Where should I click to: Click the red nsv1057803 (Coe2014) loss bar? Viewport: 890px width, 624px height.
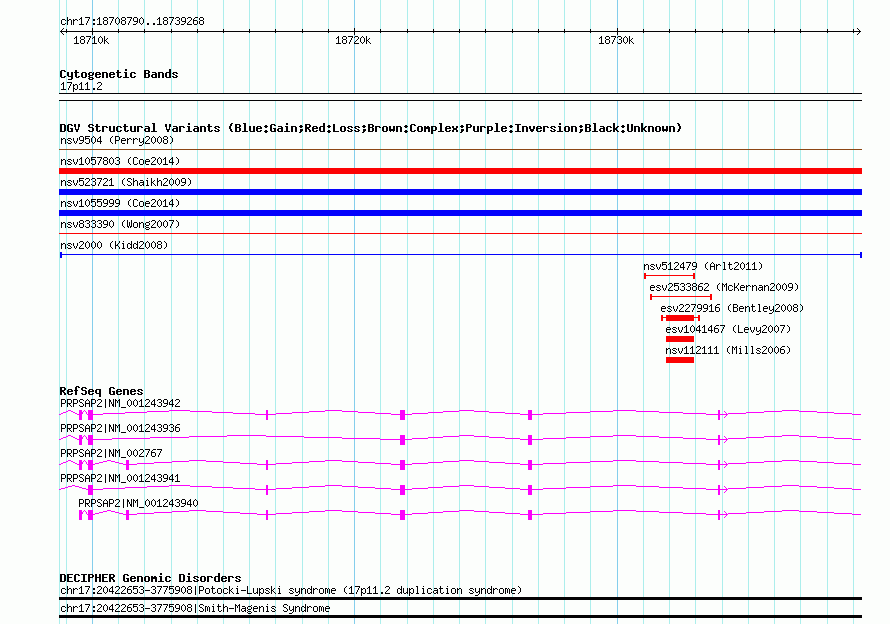coord(460,171)
